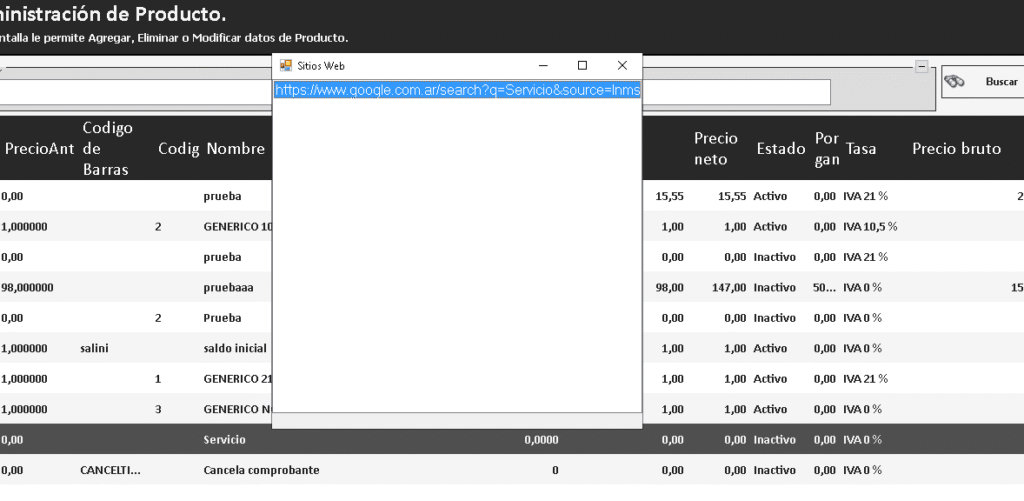Sort by the Precio bruto column
This screenshot has height=501, width=1024.
click(956, 149)
